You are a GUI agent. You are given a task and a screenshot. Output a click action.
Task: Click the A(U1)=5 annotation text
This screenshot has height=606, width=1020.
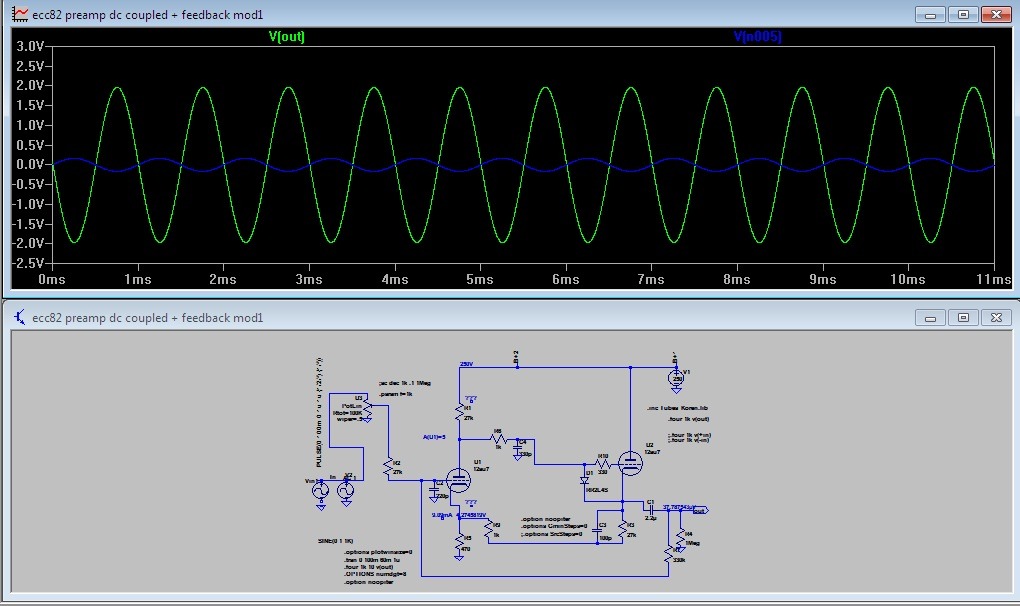coord(435,437)
